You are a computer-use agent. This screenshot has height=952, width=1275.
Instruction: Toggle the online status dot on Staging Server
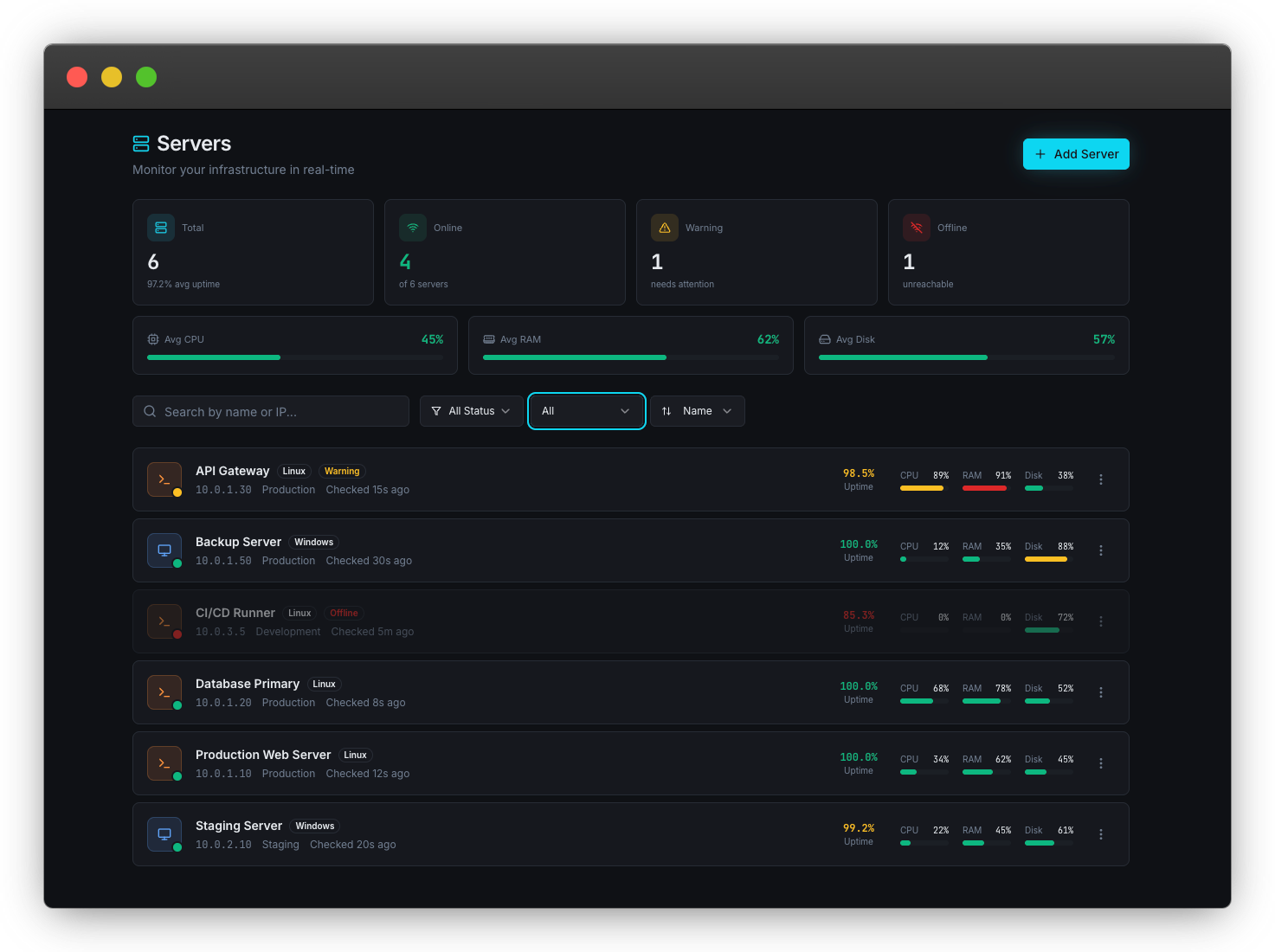pos(177,846)
